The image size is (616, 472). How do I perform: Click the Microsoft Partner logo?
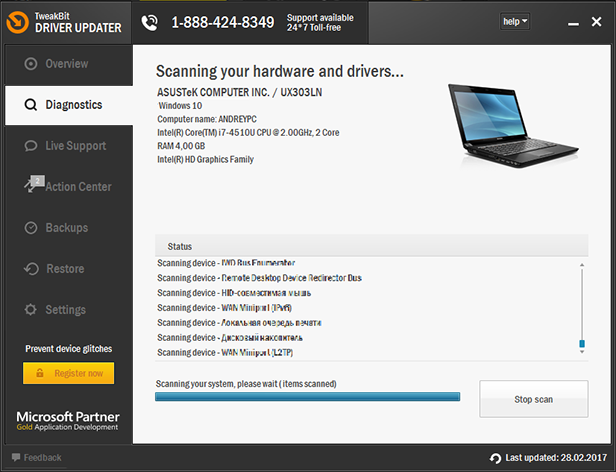coord(68,421)
